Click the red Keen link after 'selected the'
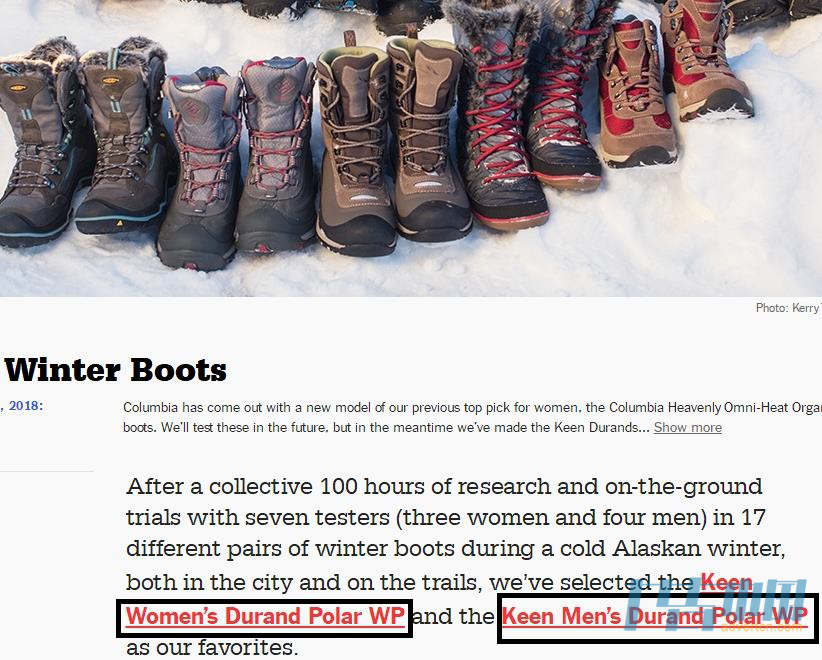 click(726, 582)
